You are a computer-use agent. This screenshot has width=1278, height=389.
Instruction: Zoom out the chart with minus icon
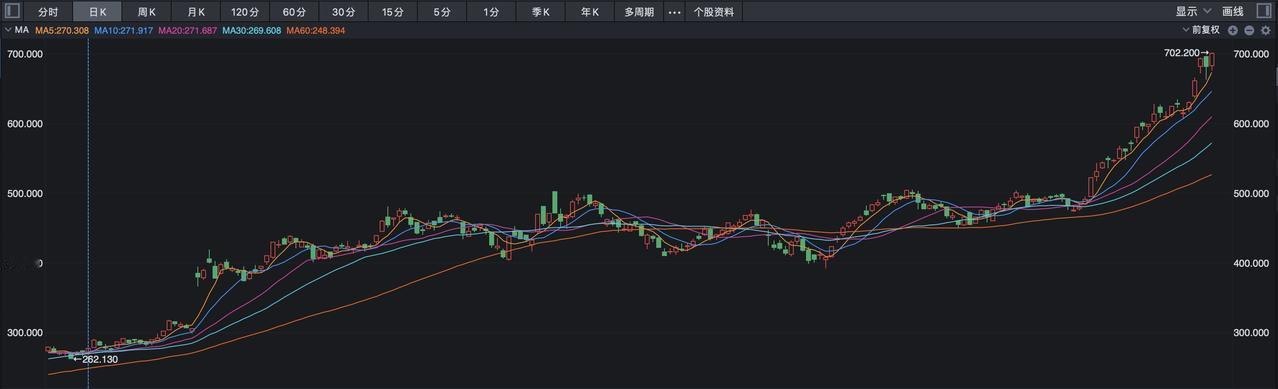tap(1249, 31)
